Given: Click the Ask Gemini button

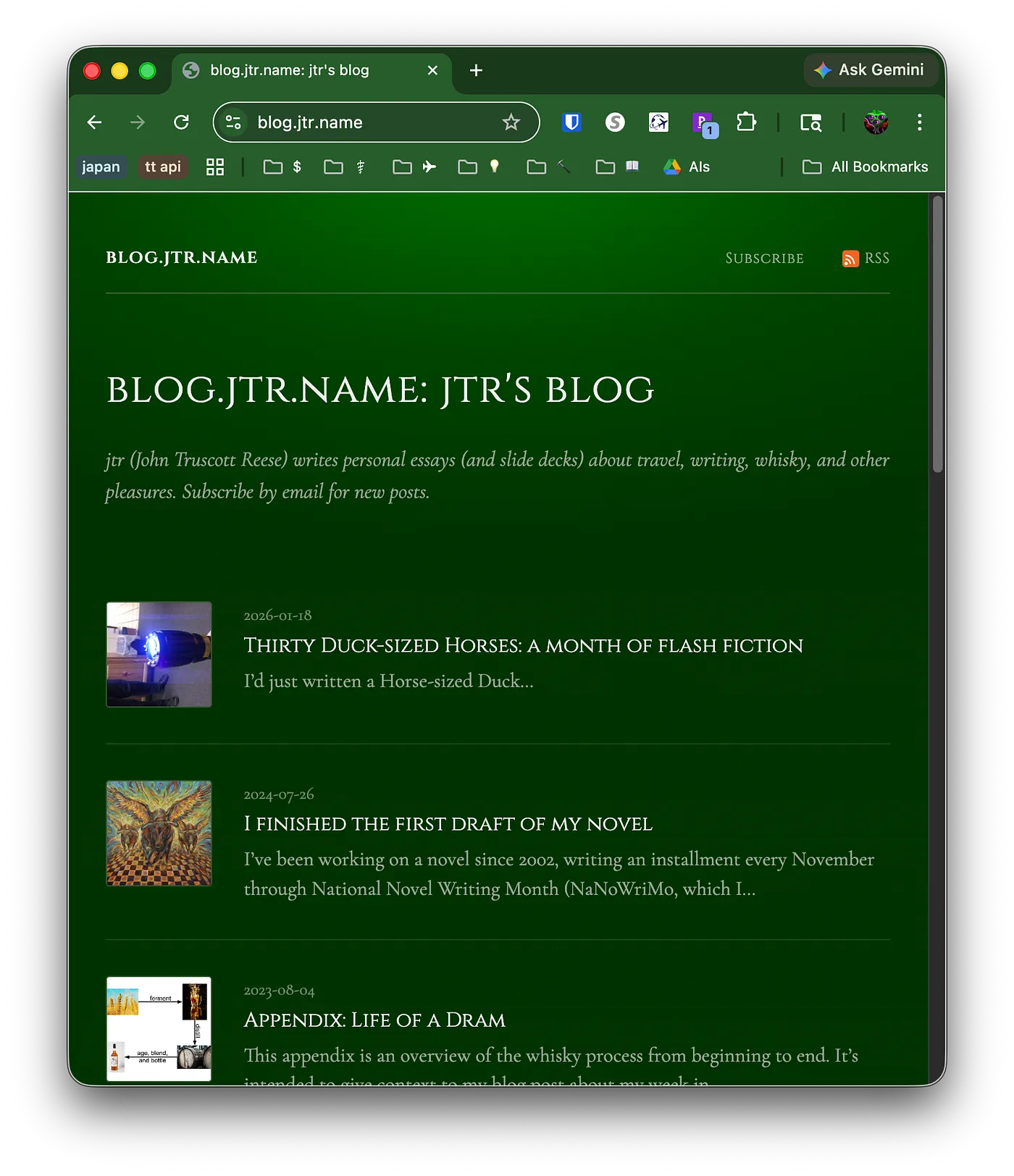Looking at the screenshot, I should click(871, 70).
